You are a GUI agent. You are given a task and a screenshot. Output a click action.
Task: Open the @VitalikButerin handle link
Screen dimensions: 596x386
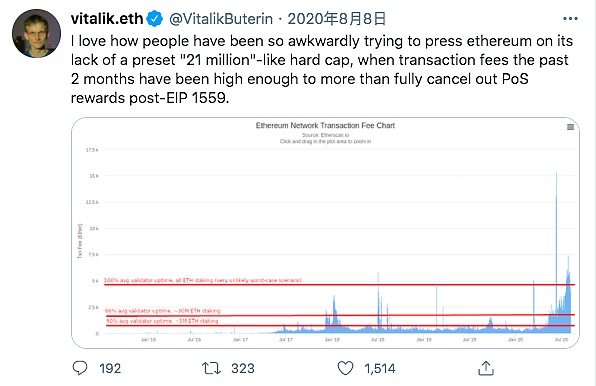point(221,19)
